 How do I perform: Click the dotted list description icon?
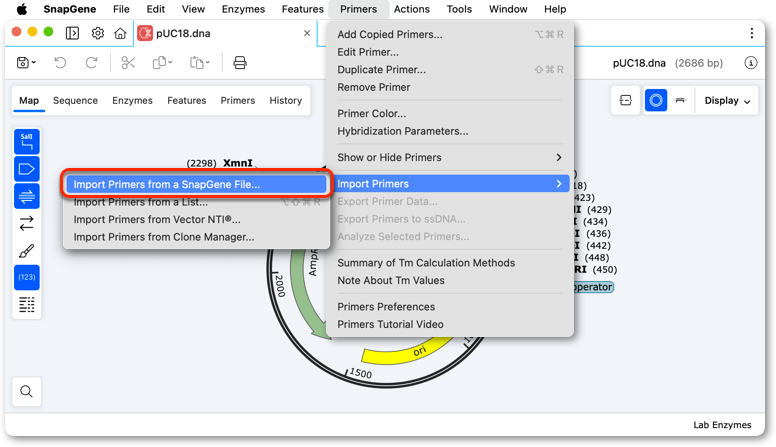point(27,304)
